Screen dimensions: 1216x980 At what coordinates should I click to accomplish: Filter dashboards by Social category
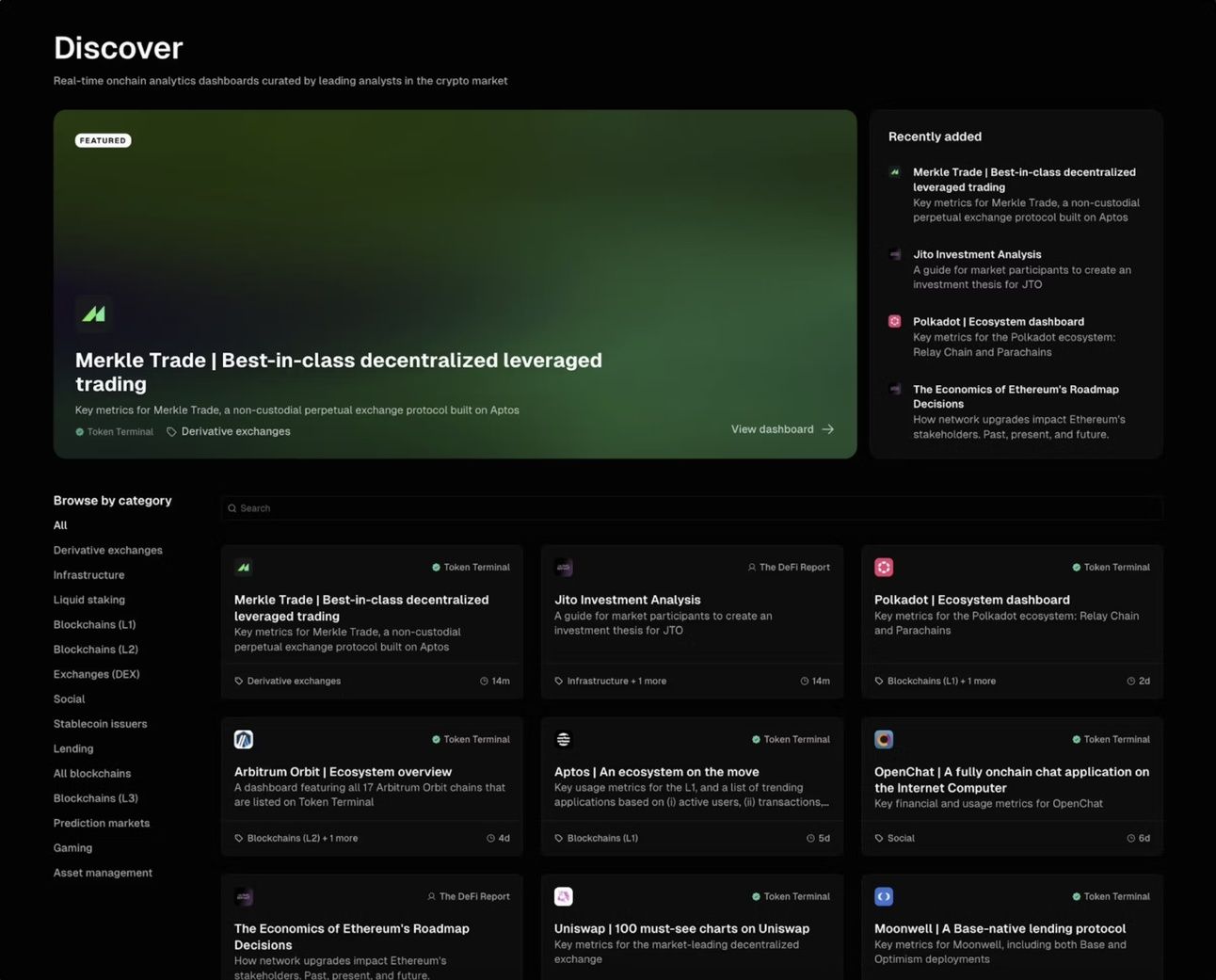point(70,699)
